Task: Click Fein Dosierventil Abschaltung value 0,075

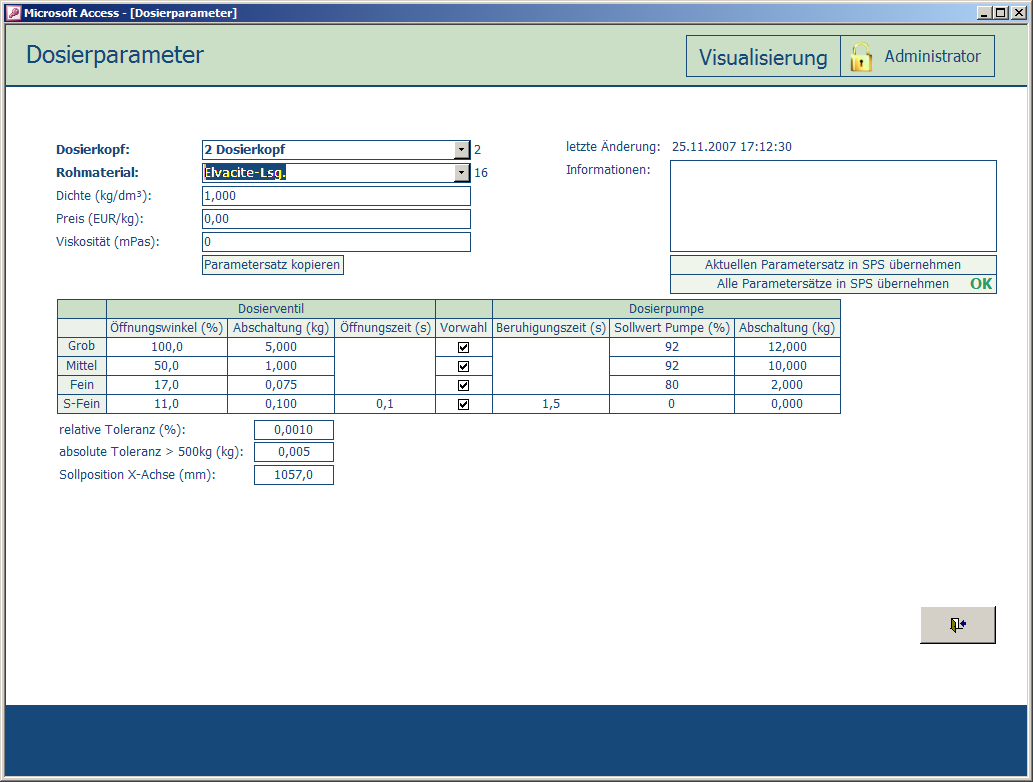Action: point(281,385)
